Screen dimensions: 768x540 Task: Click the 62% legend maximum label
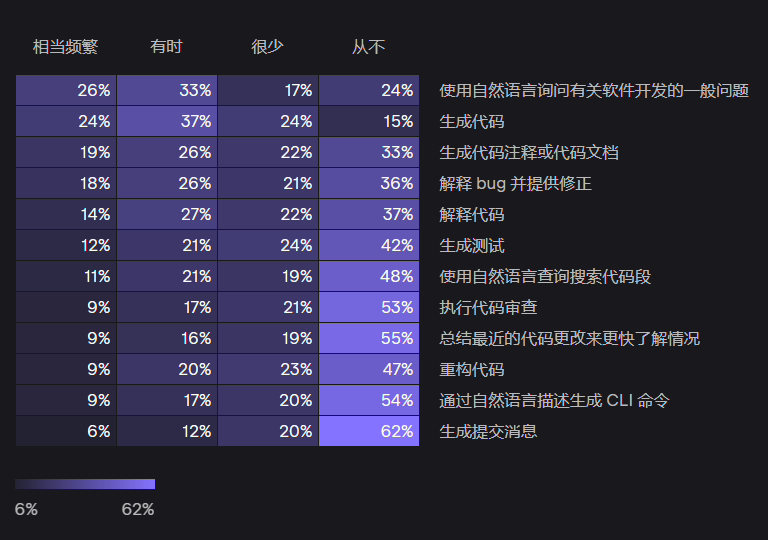[138, 510]
